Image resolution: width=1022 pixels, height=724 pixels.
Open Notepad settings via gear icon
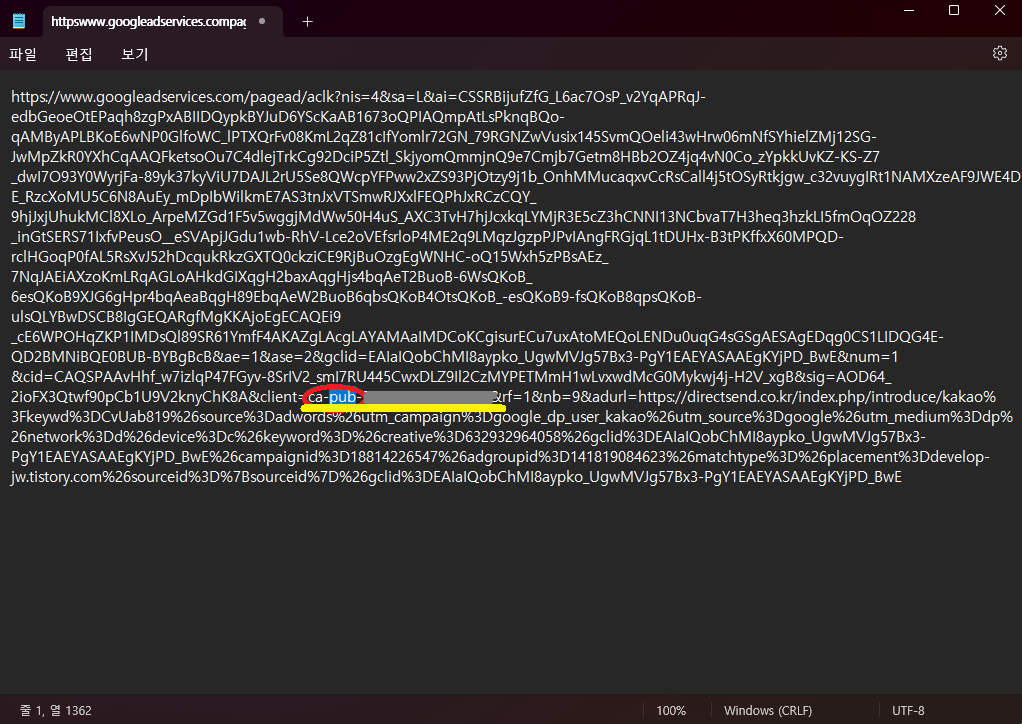pyautogui.click(x=1000, y=53)
